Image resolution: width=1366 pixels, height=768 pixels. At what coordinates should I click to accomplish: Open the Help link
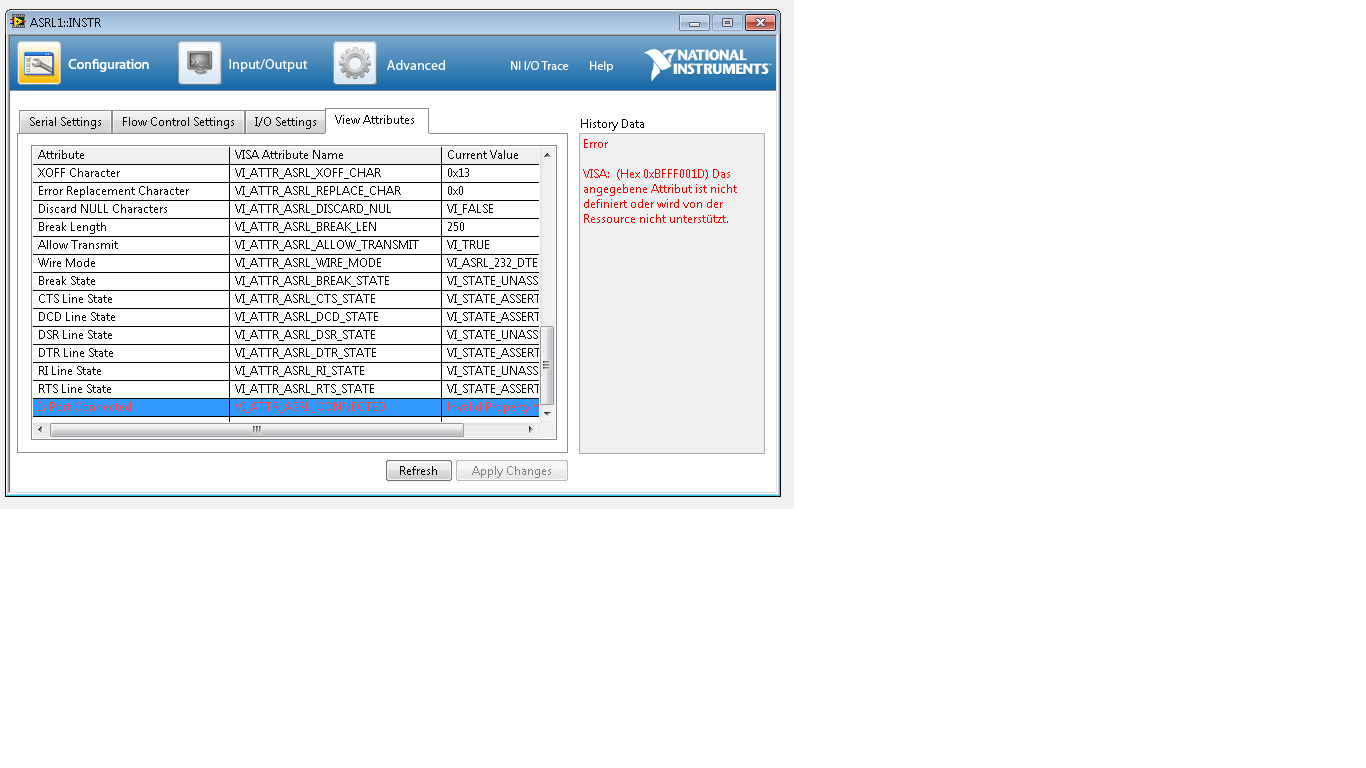601,66
